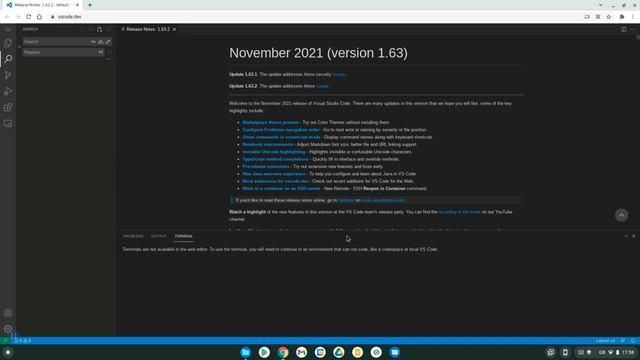Open the Remote Explorer view

(8, 123)
